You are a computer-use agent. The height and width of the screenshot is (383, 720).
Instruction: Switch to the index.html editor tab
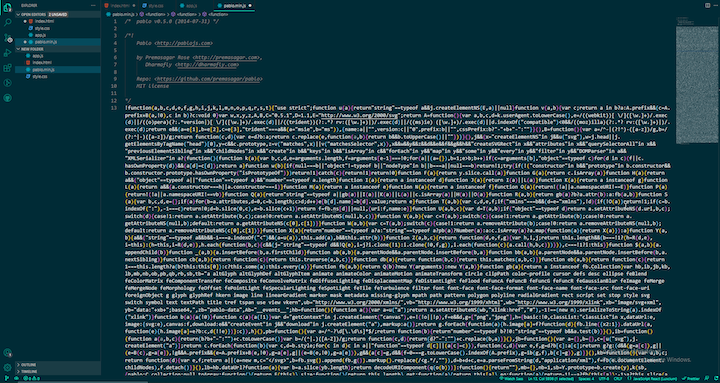point(119,6)
